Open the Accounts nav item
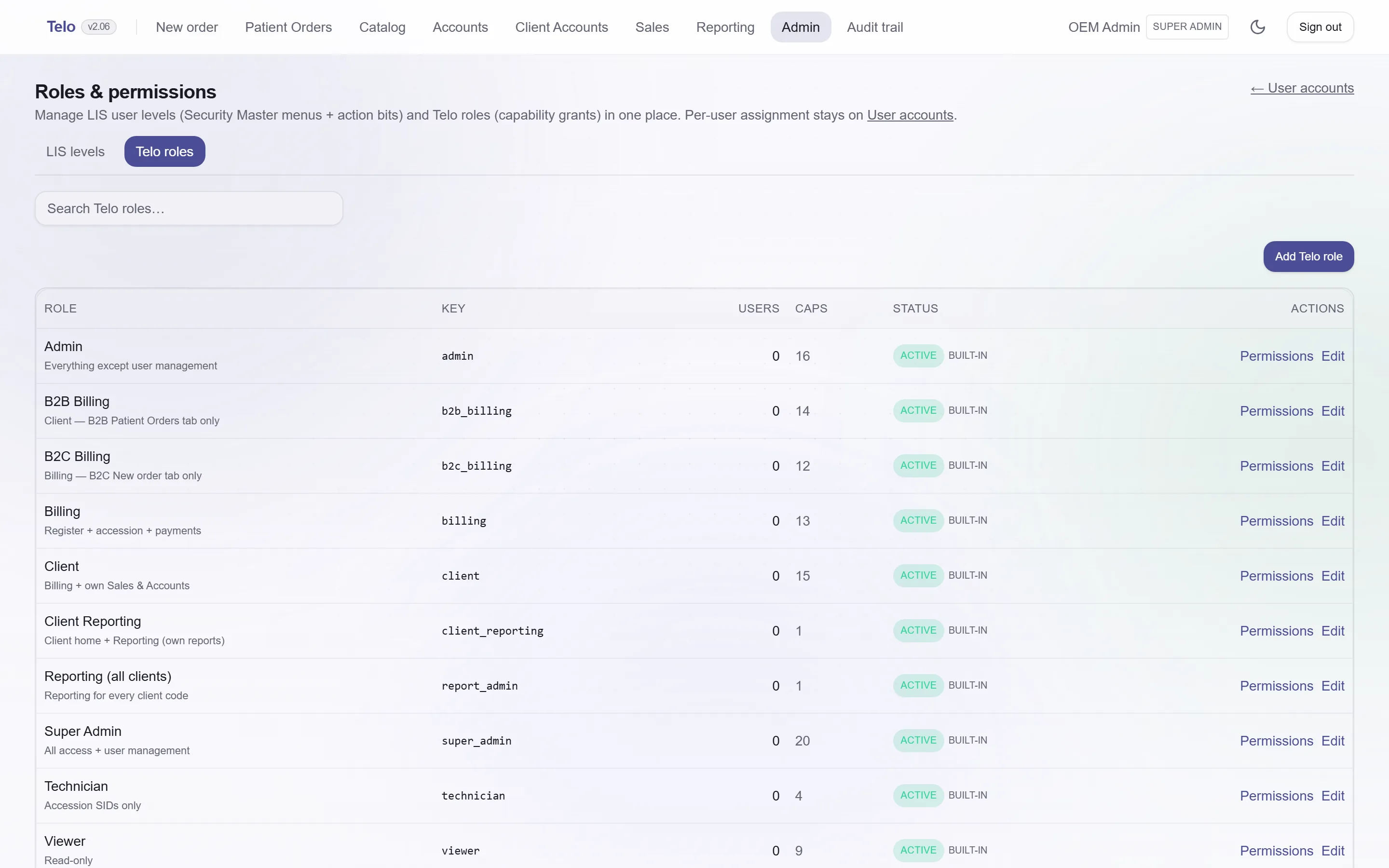 point(460,27)
